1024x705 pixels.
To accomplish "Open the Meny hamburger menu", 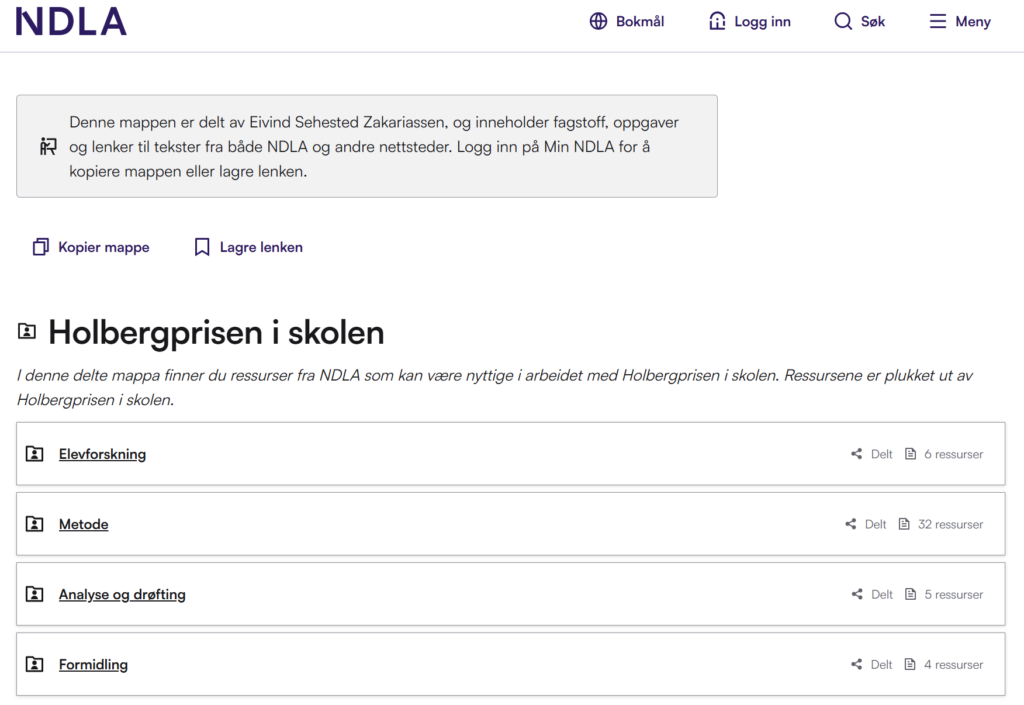I will click(936, 21).
